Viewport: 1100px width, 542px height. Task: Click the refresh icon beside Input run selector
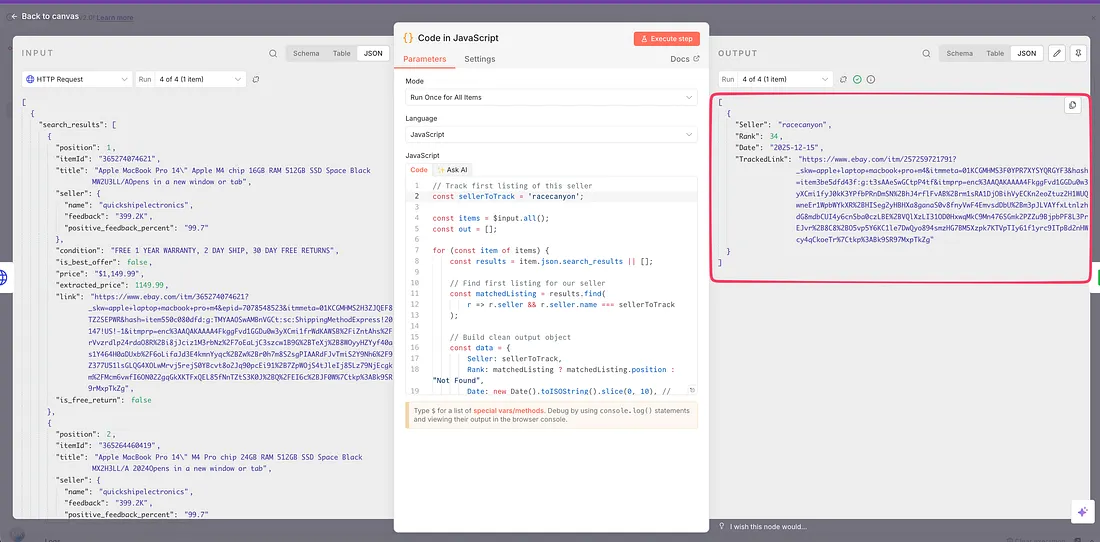(x=256, y=79)
